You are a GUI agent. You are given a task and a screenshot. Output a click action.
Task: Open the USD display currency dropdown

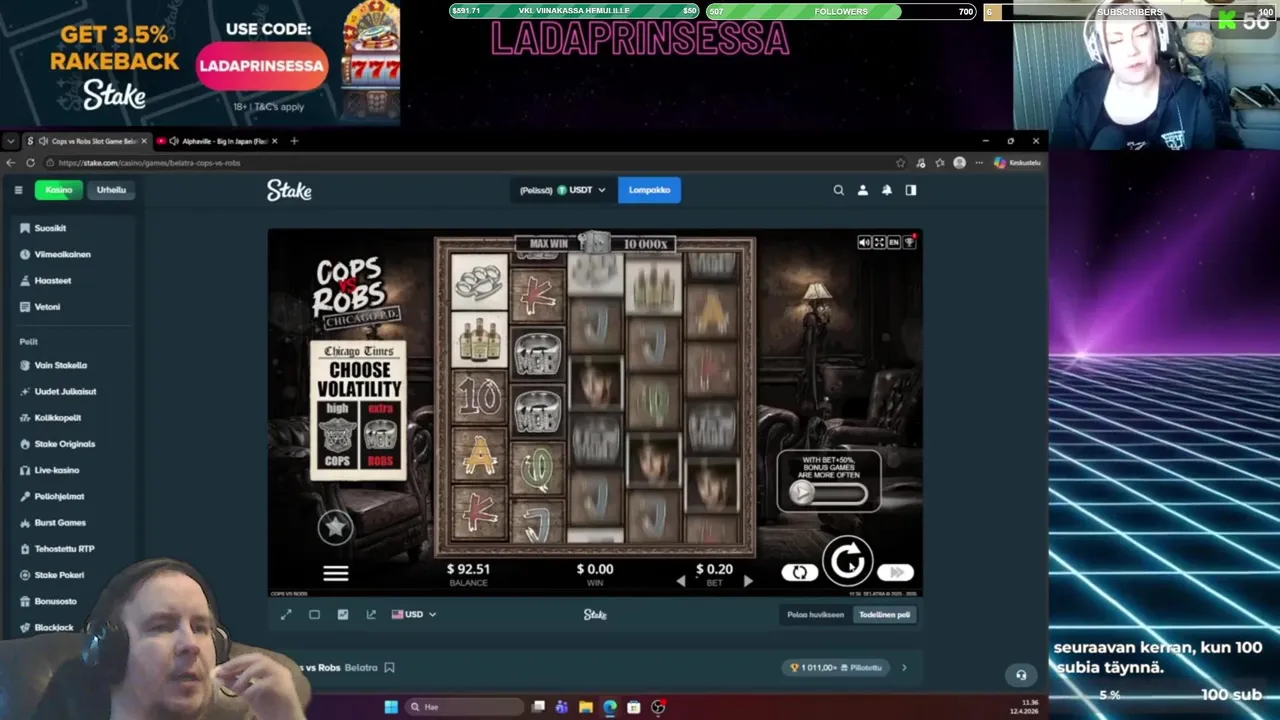[x=414, y=614]
